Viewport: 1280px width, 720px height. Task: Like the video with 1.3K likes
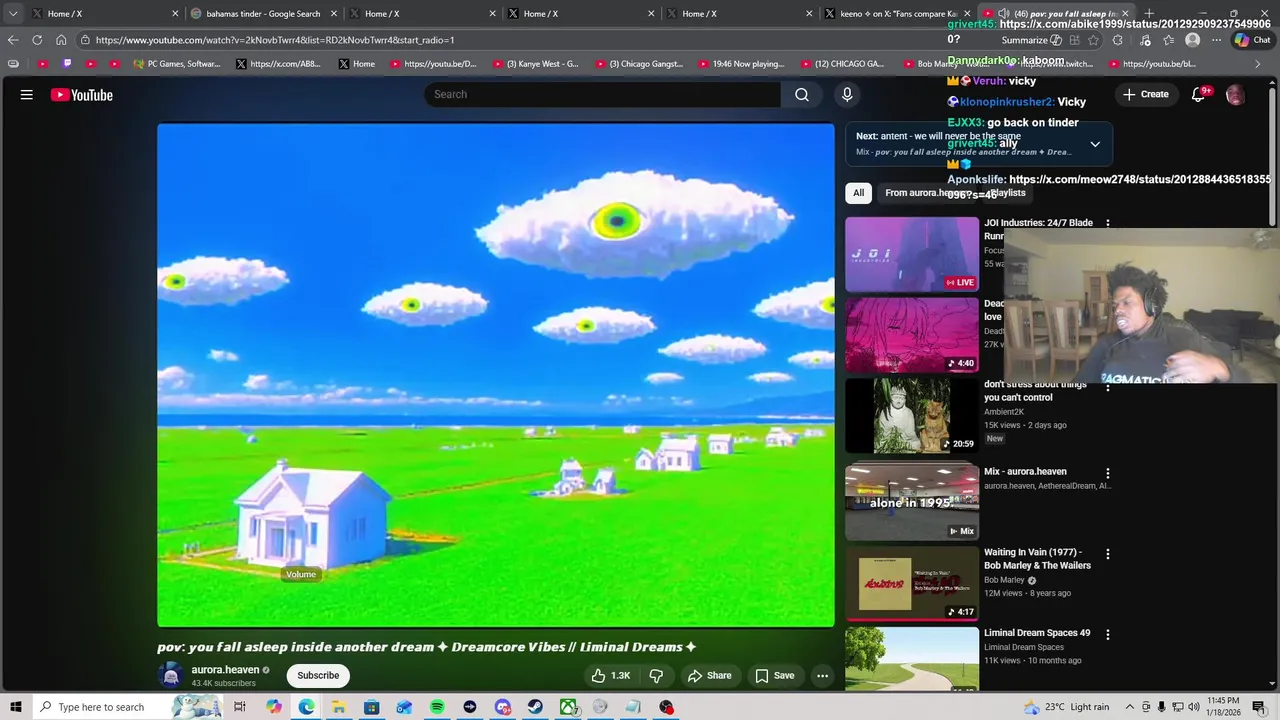(610, 675)
